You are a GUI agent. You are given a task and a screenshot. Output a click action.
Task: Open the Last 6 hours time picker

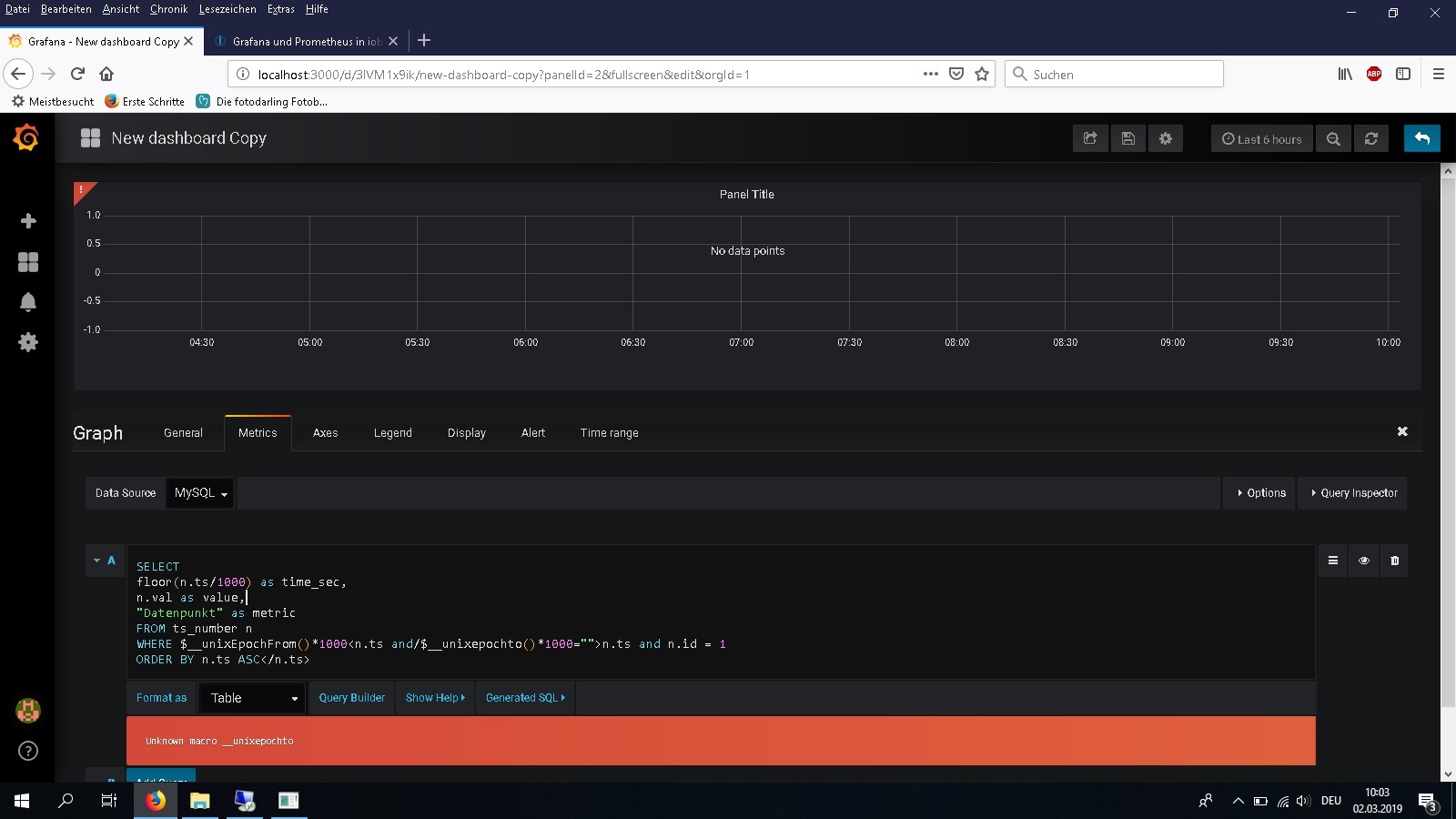click(1261, 139)
